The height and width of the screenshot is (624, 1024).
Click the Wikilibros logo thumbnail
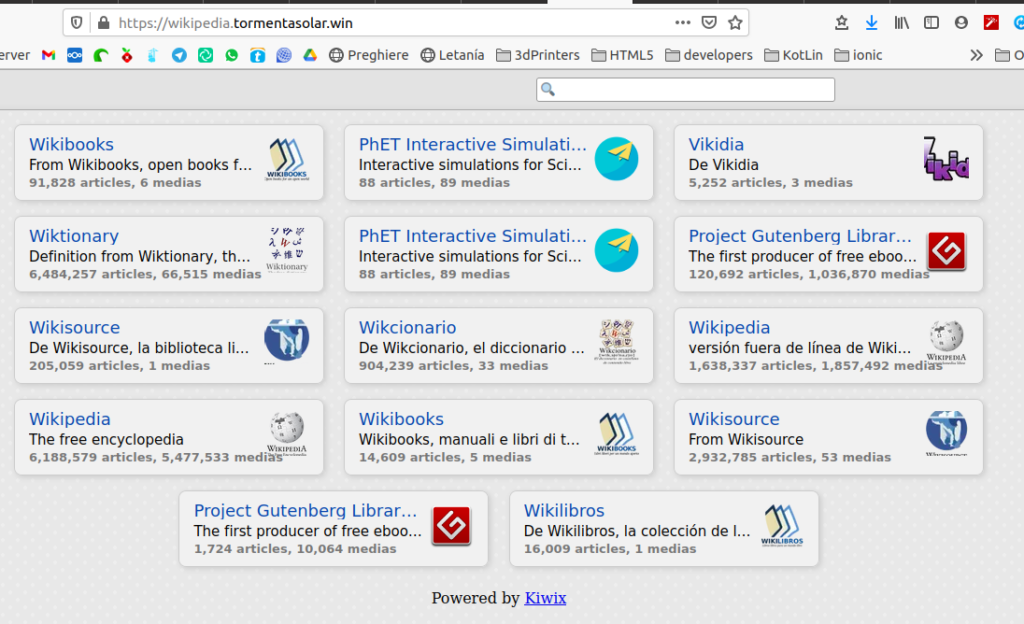(782, 525)
